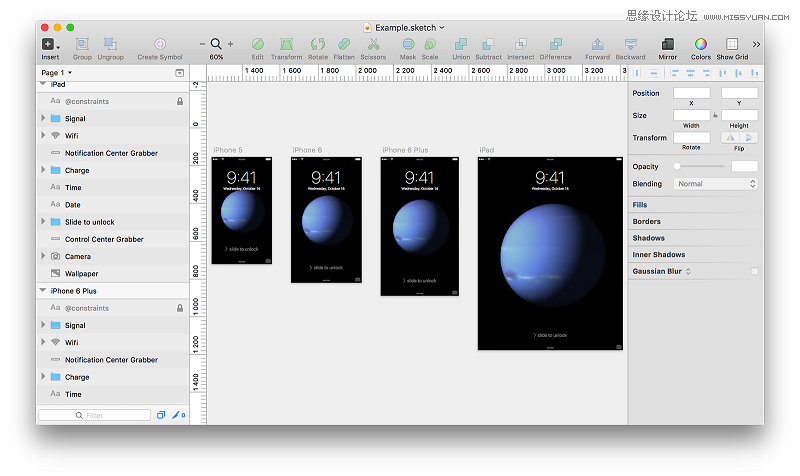Collapse the iPhone 6 Plus artboard
Screen dimensions: 800x476
(43, 291)
